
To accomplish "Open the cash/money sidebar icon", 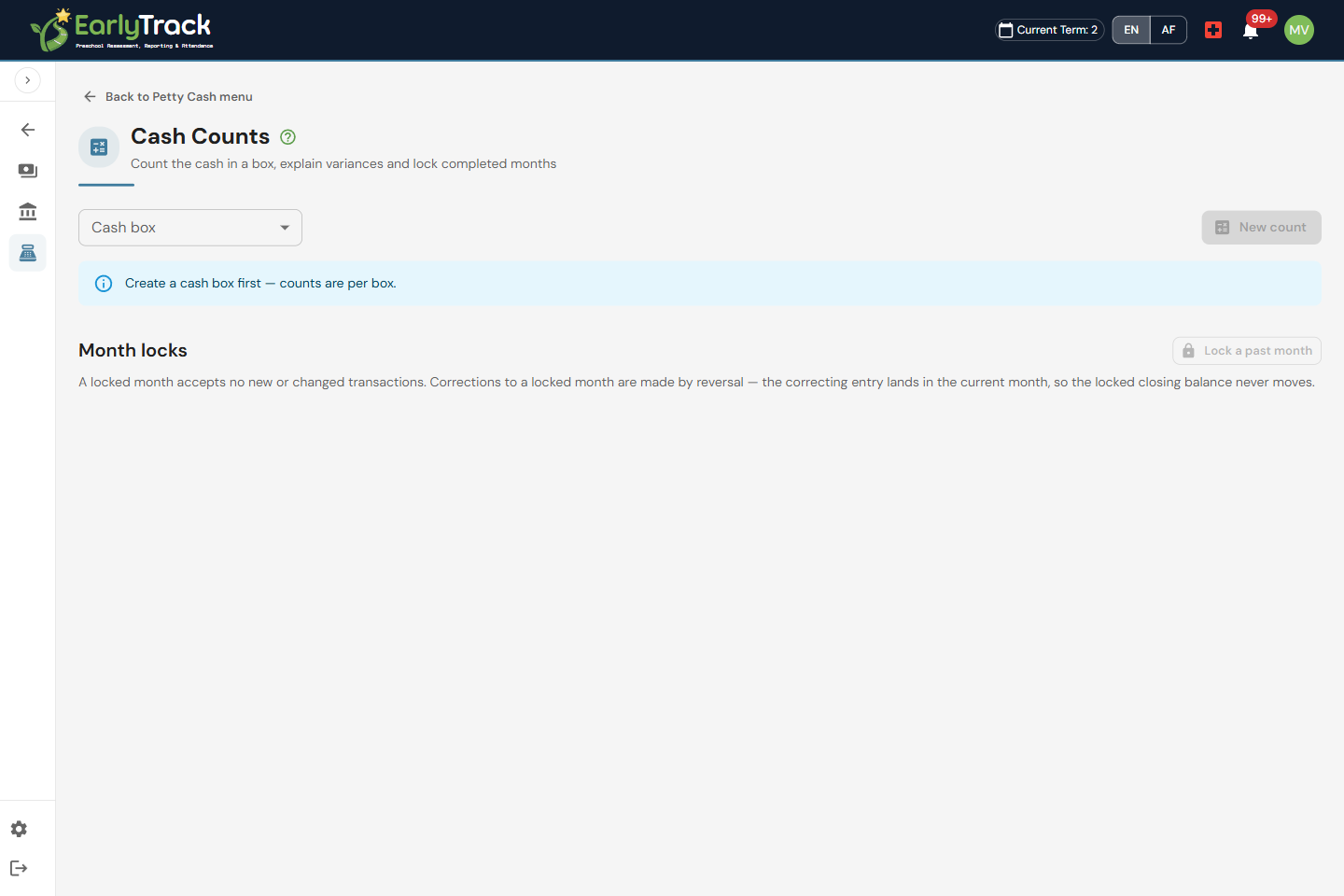I will (28, 171).
